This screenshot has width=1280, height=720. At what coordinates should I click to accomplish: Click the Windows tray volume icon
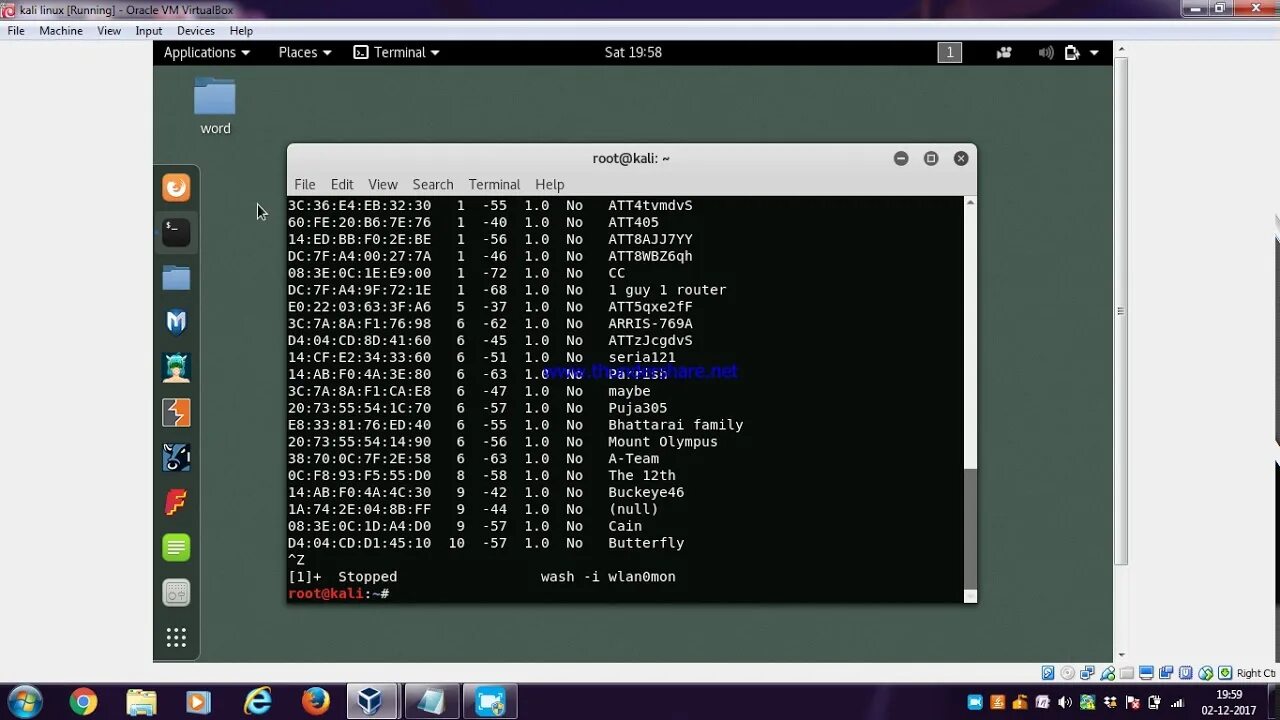[x=1063, y=703]
